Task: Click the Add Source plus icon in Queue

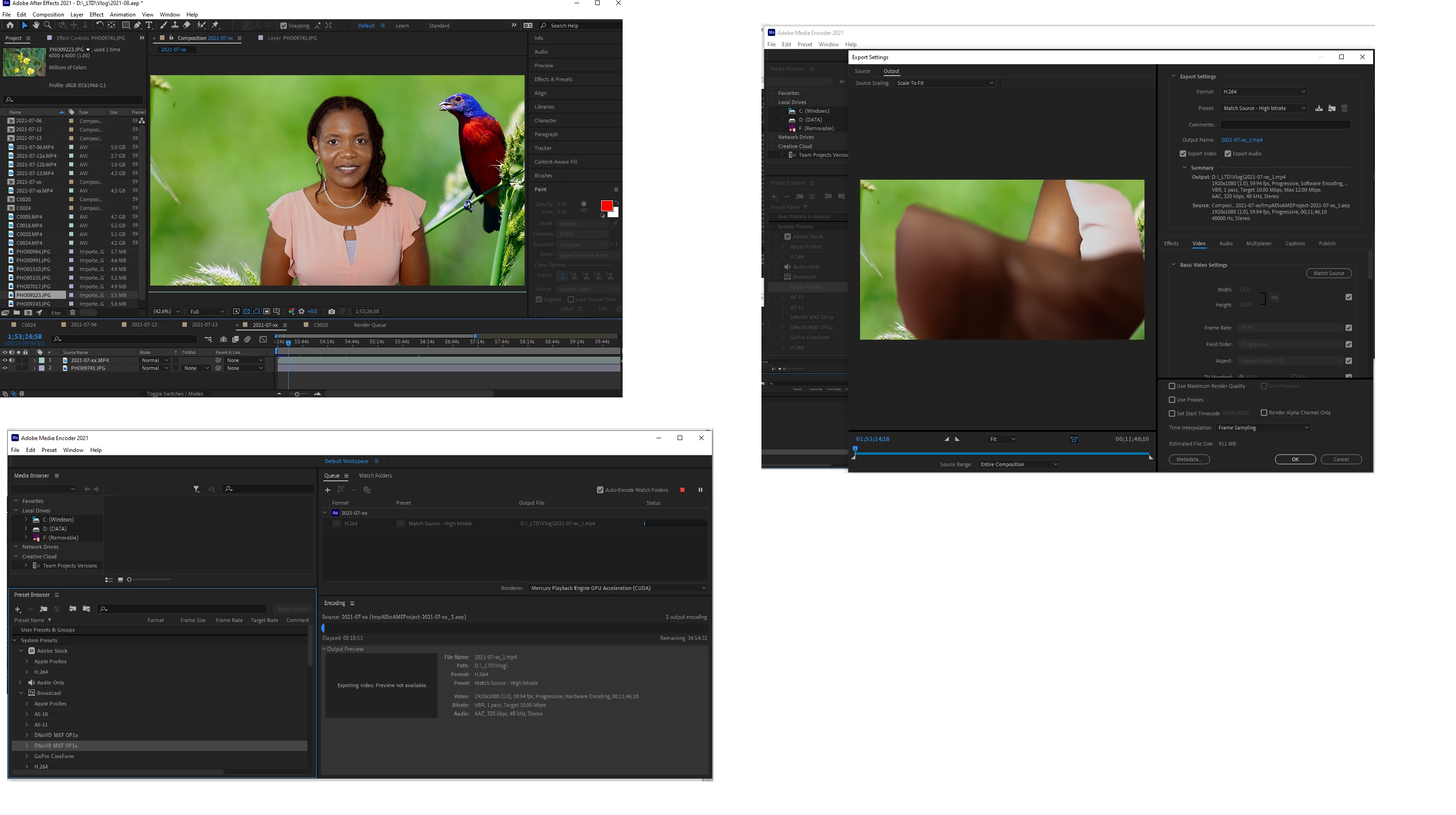Action: 327,490
